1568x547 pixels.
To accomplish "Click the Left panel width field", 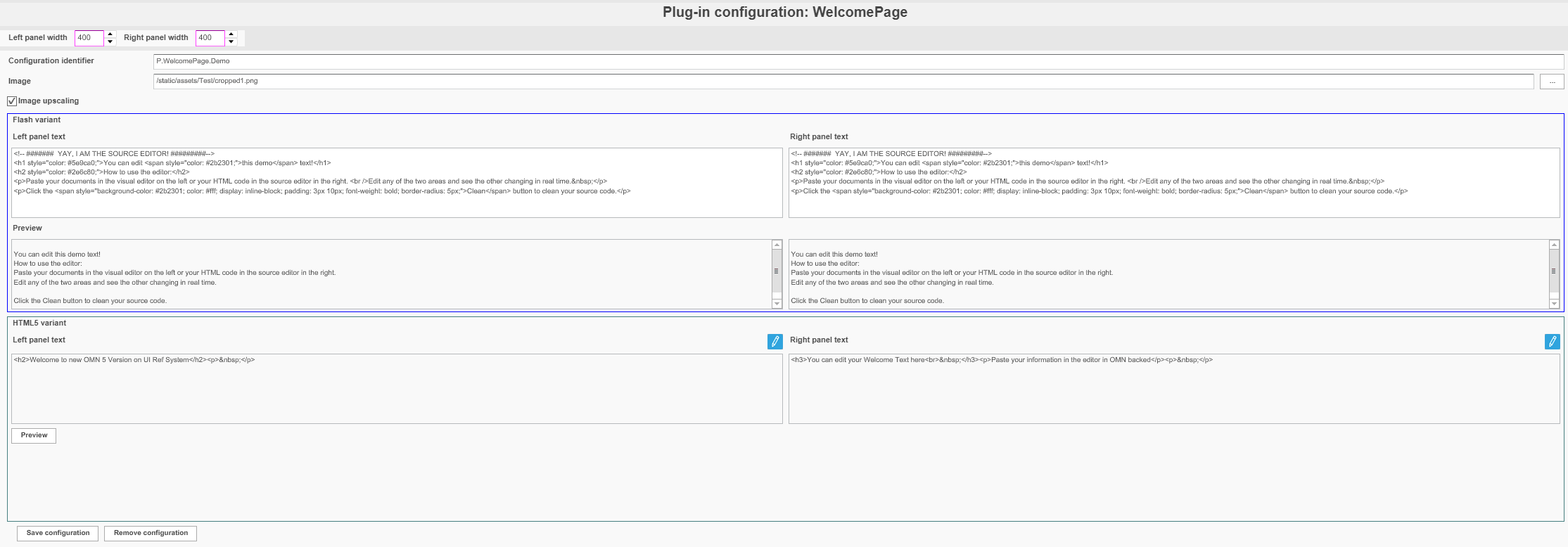I will pos(89,38).
